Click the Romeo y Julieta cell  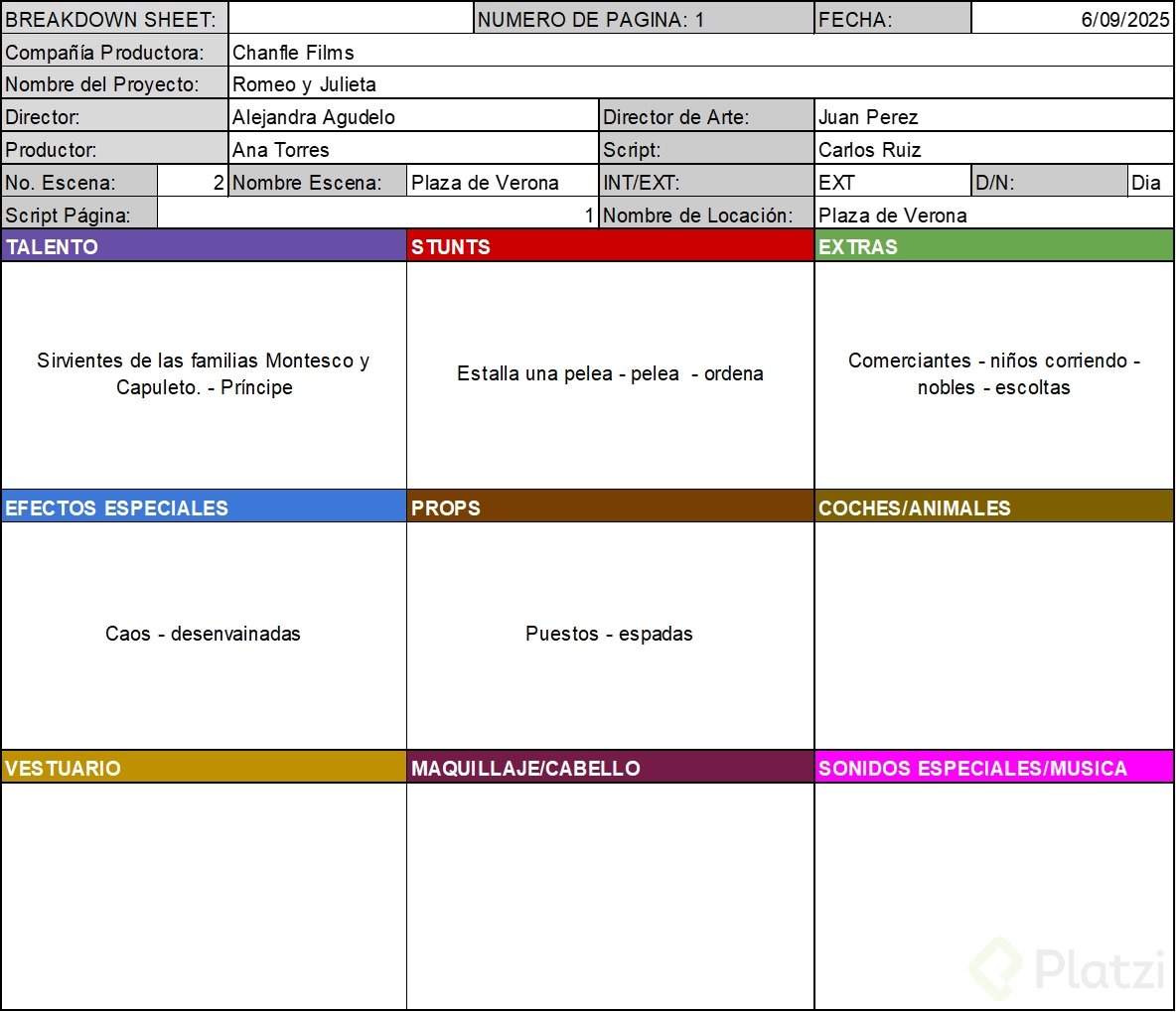(x=701, y=84)
